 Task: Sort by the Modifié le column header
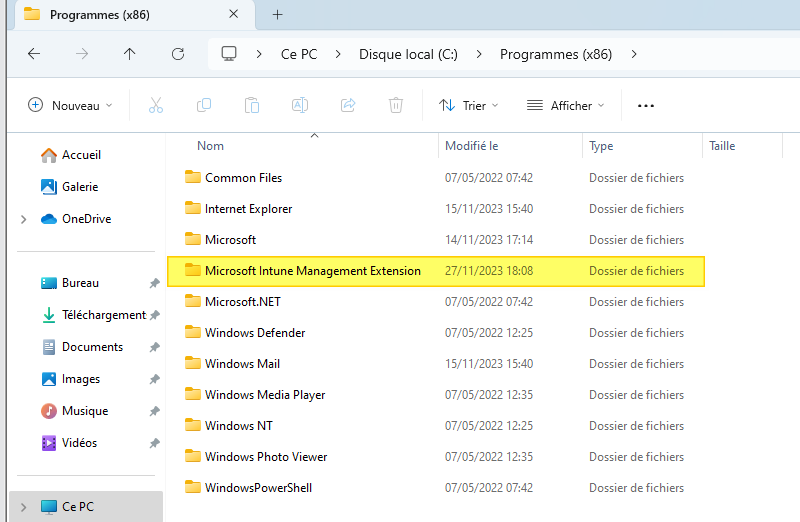click(x=472, y=146)
